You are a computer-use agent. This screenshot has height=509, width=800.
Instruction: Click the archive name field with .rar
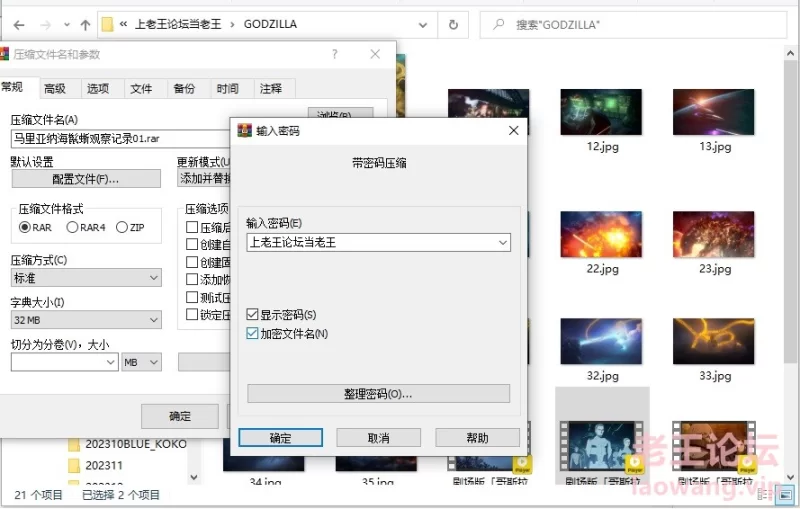point(120,139)
